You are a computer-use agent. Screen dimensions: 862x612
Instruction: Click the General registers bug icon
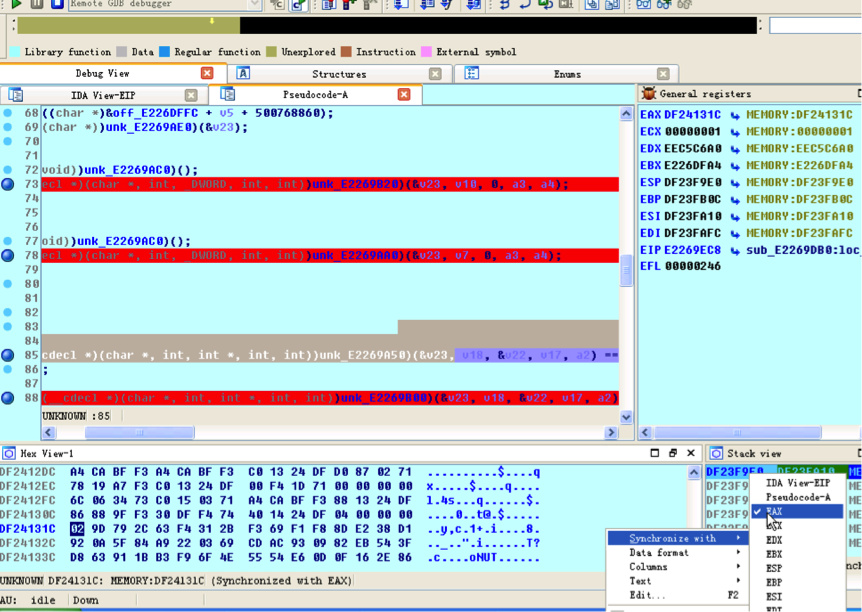tap(649, 94)
